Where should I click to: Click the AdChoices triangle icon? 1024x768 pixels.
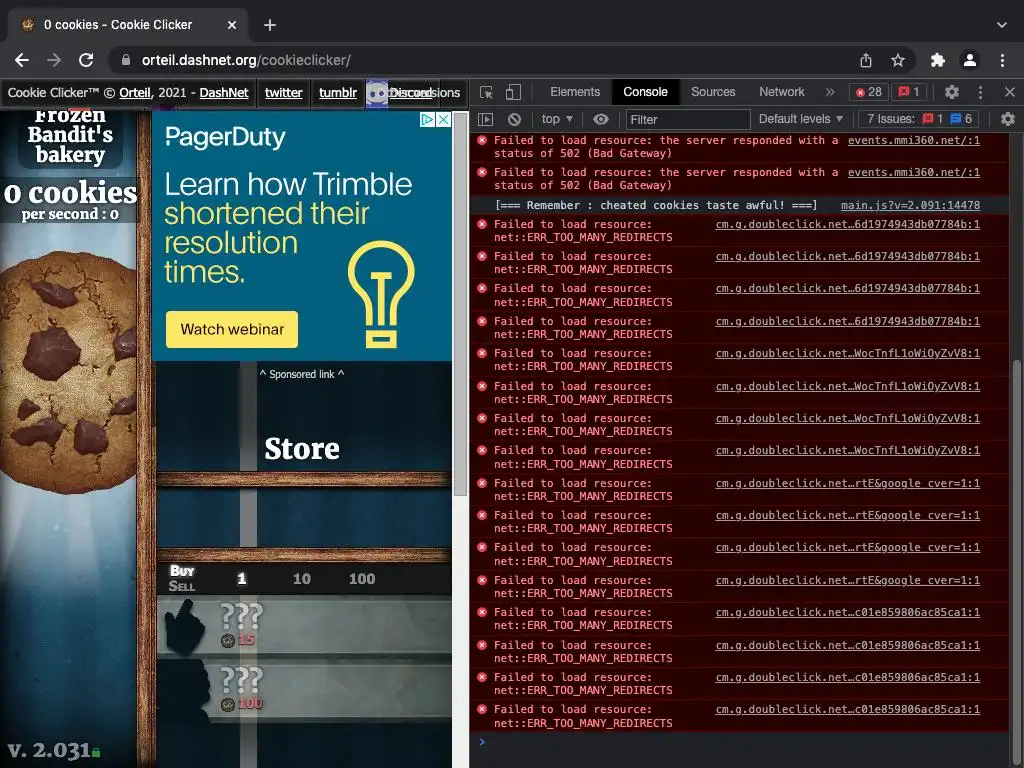427,120
